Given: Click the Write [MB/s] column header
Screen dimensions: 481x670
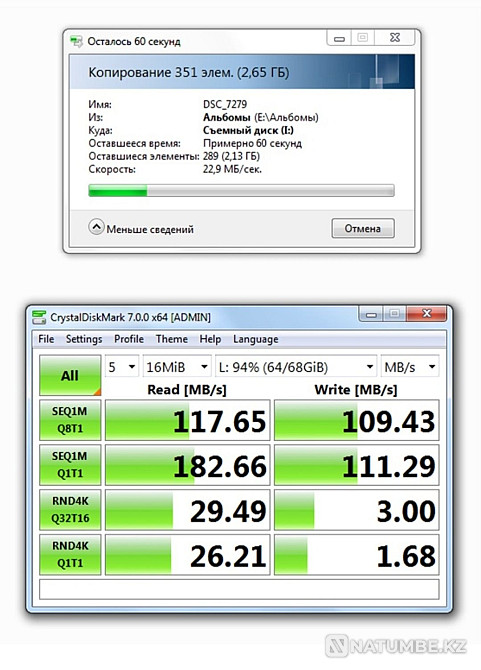Looking at the screenshot, I should point(356,390).
